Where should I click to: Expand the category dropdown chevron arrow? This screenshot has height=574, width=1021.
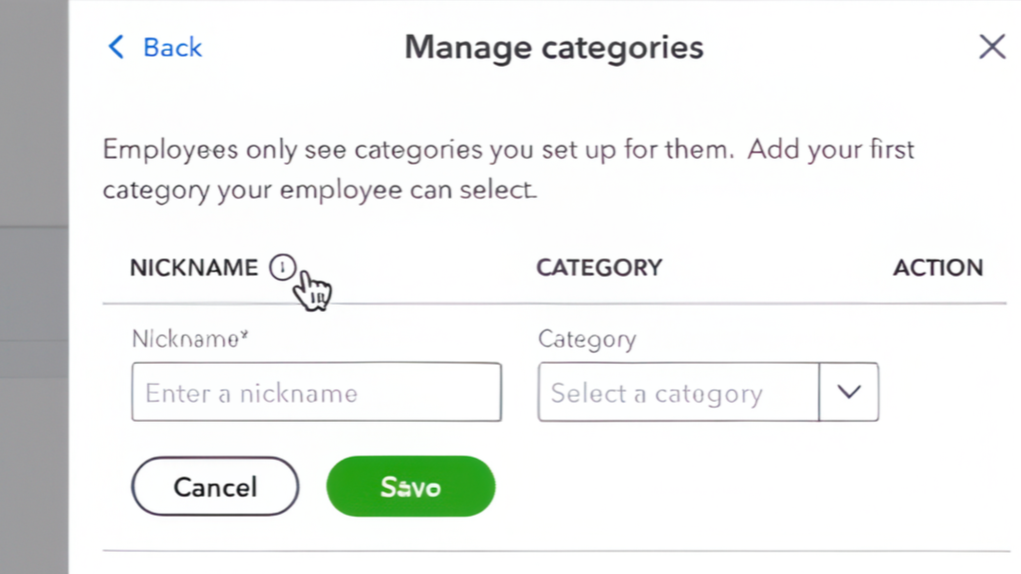(849, 392)
